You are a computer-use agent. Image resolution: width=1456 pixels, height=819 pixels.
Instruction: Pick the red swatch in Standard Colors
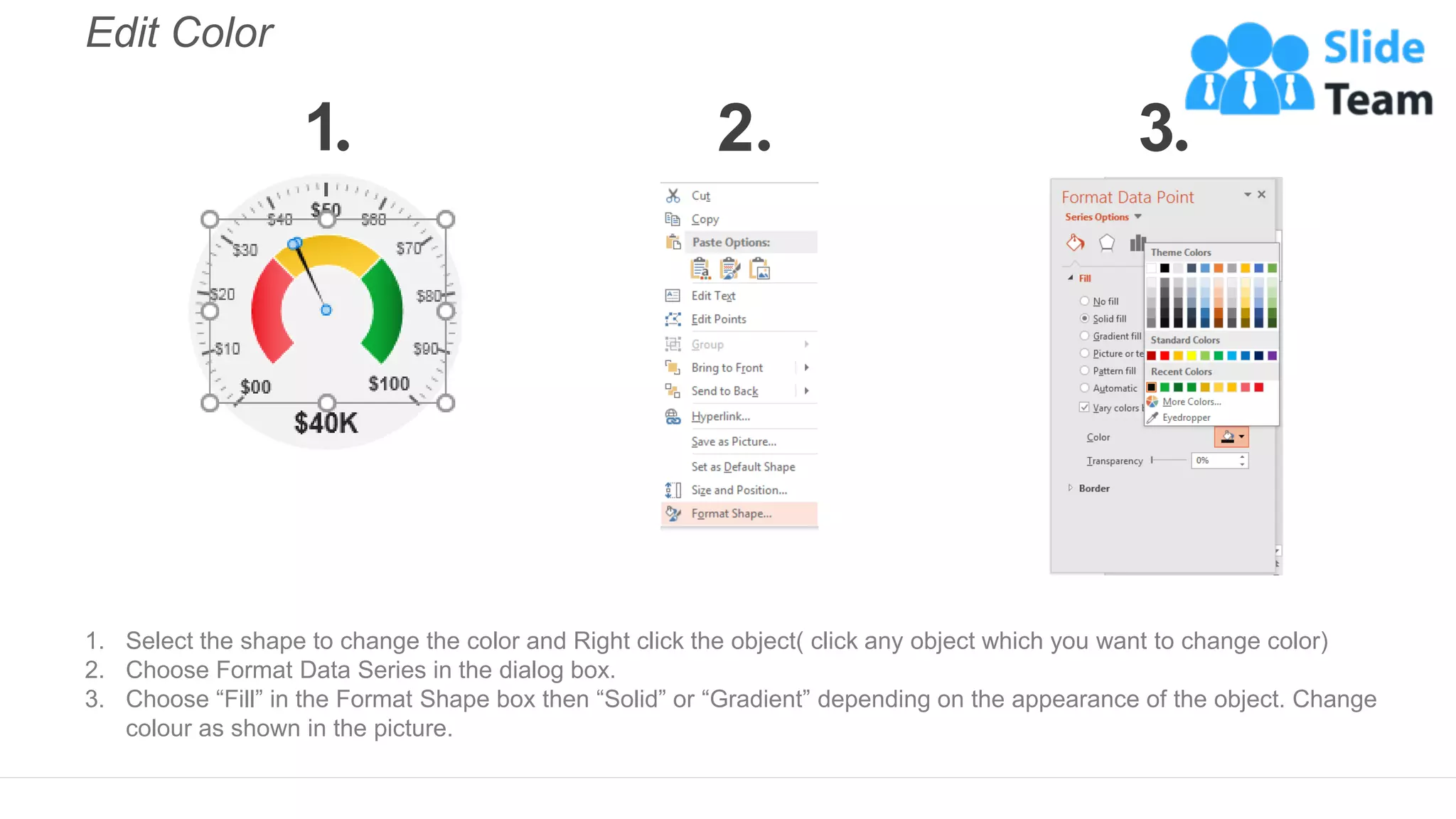tap(1165, 355)
